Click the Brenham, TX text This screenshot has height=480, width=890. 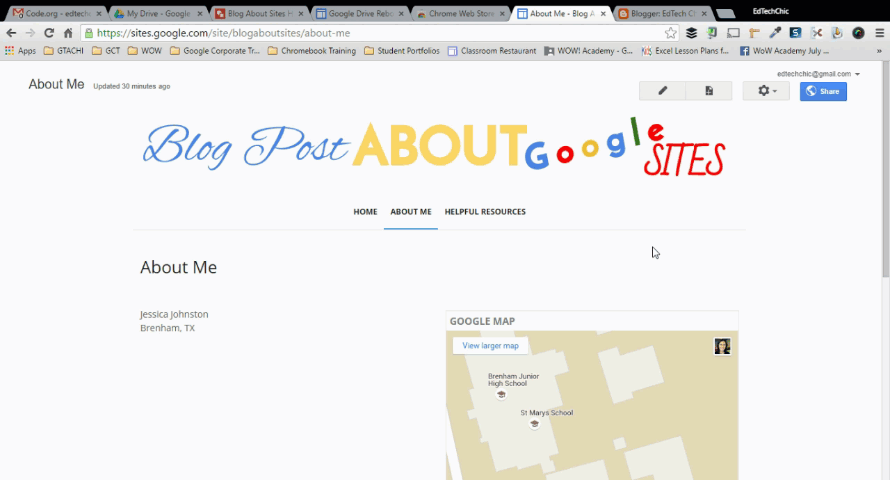coord(167,328)
